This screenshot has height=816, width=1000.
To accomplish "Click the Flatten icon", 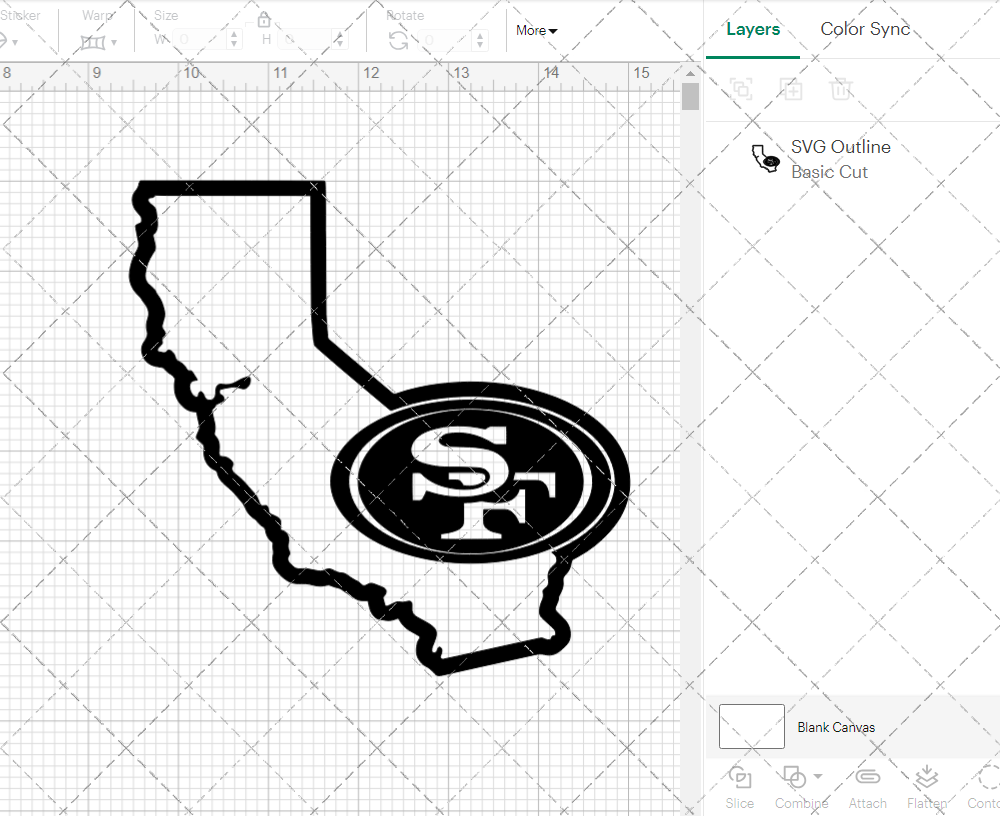I will tap(926, 776).
